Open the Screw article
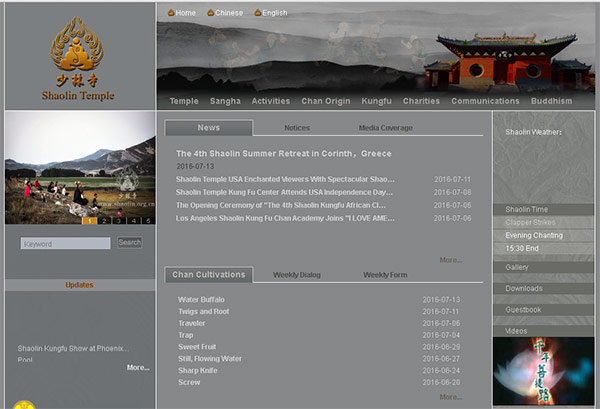The width and height of the screenshot is (600, 409). pyautogui.click(x=189, y=383)
